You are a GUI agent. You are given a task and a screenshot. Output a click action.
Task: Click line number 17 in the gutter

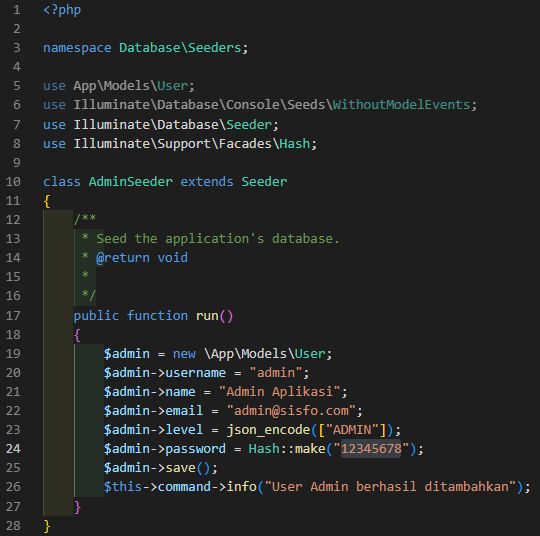[x=13, y=316]
